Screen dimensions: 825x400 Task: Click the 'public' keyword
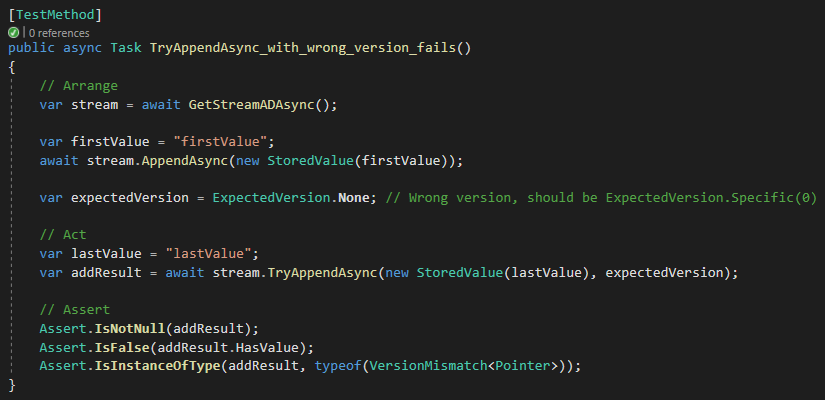[x=32, y=48]
